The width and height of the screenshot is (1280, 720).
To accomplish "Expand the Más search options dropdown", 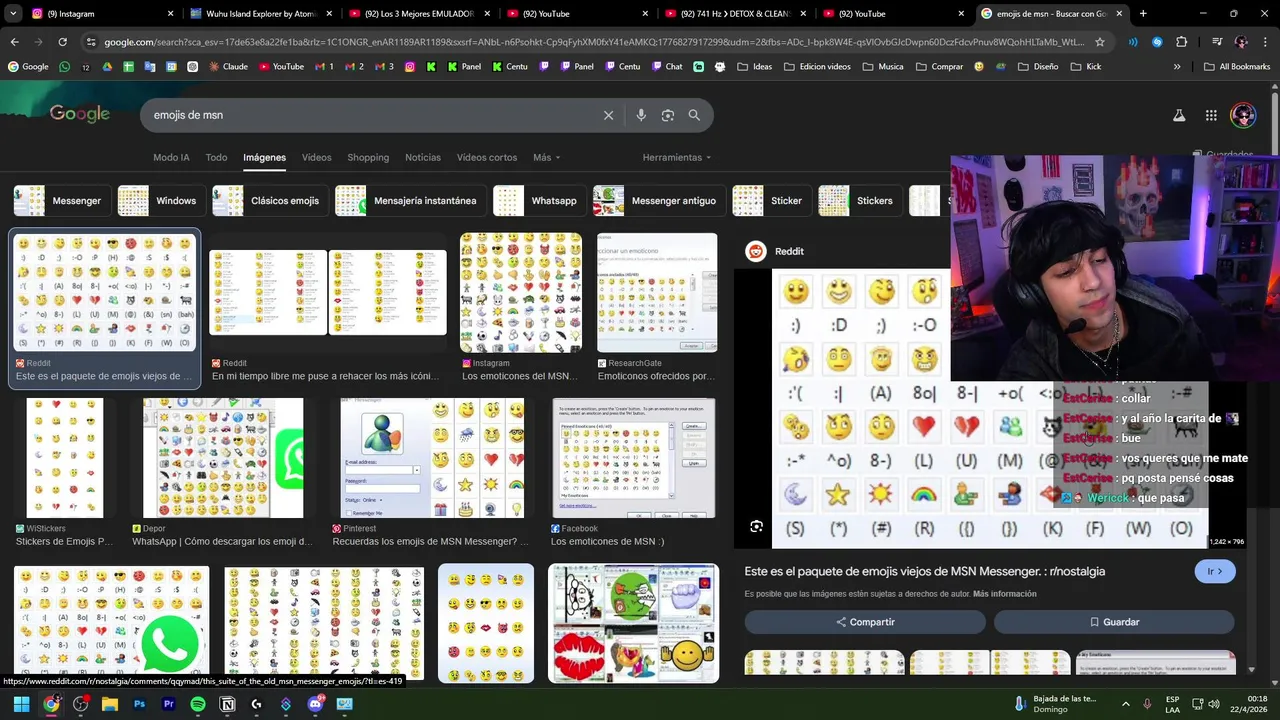I will (546, 157).
